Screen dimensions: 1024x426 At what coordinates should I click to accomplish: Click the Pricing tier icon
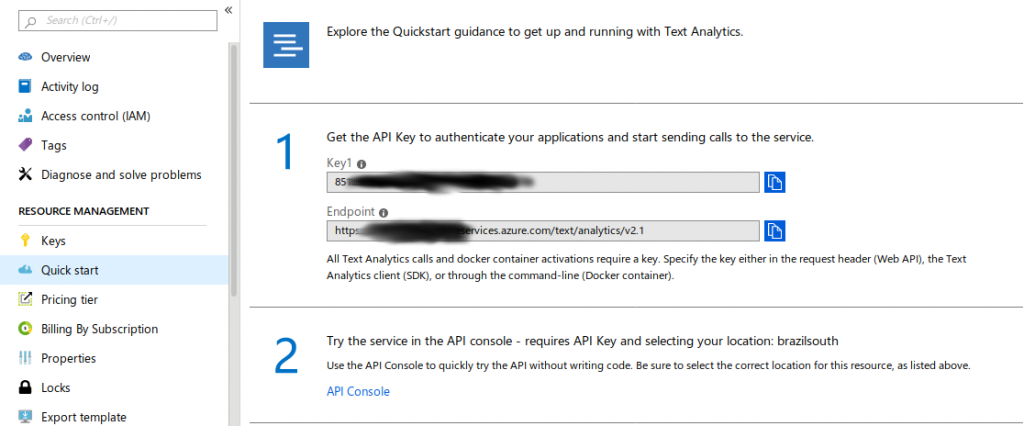[25, 299]
